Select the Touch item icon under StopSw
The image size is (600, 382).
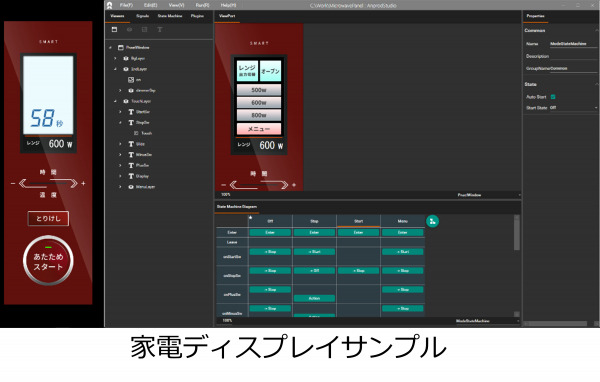coord(136,133)
